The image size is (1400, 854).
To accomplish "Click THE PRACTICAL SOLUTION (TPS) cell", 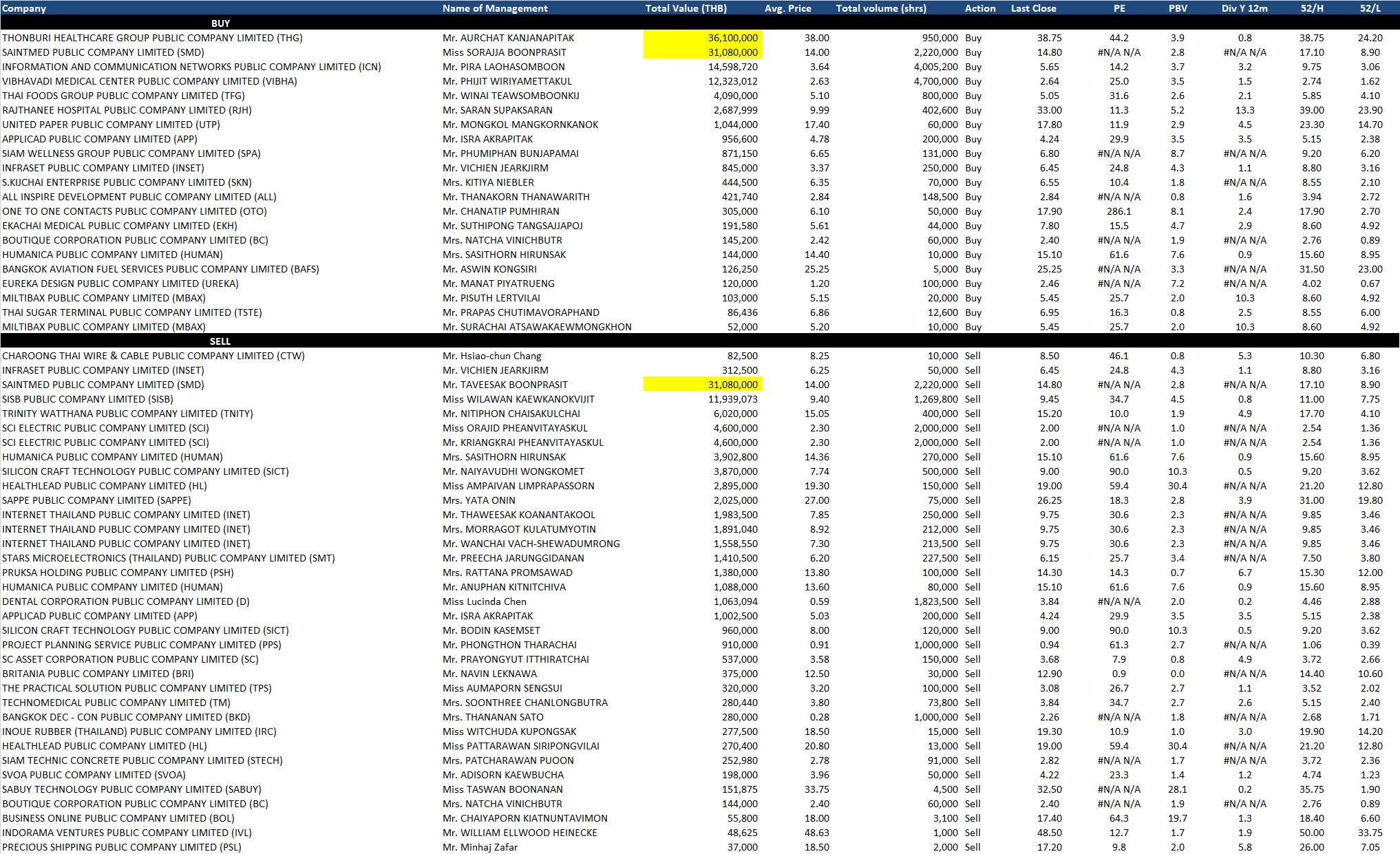I will 137,688.
